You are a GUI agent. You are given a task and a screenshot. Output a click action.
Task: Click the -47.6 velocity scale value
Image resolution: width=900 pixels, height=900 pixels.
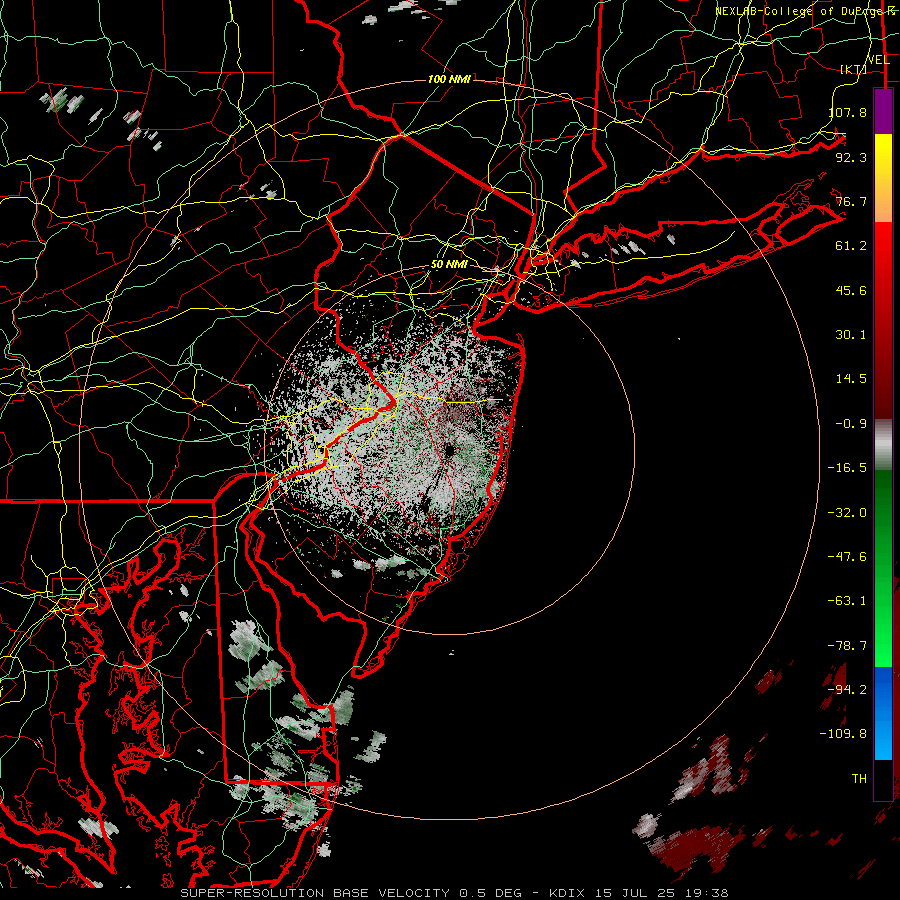tap(847, 557)
